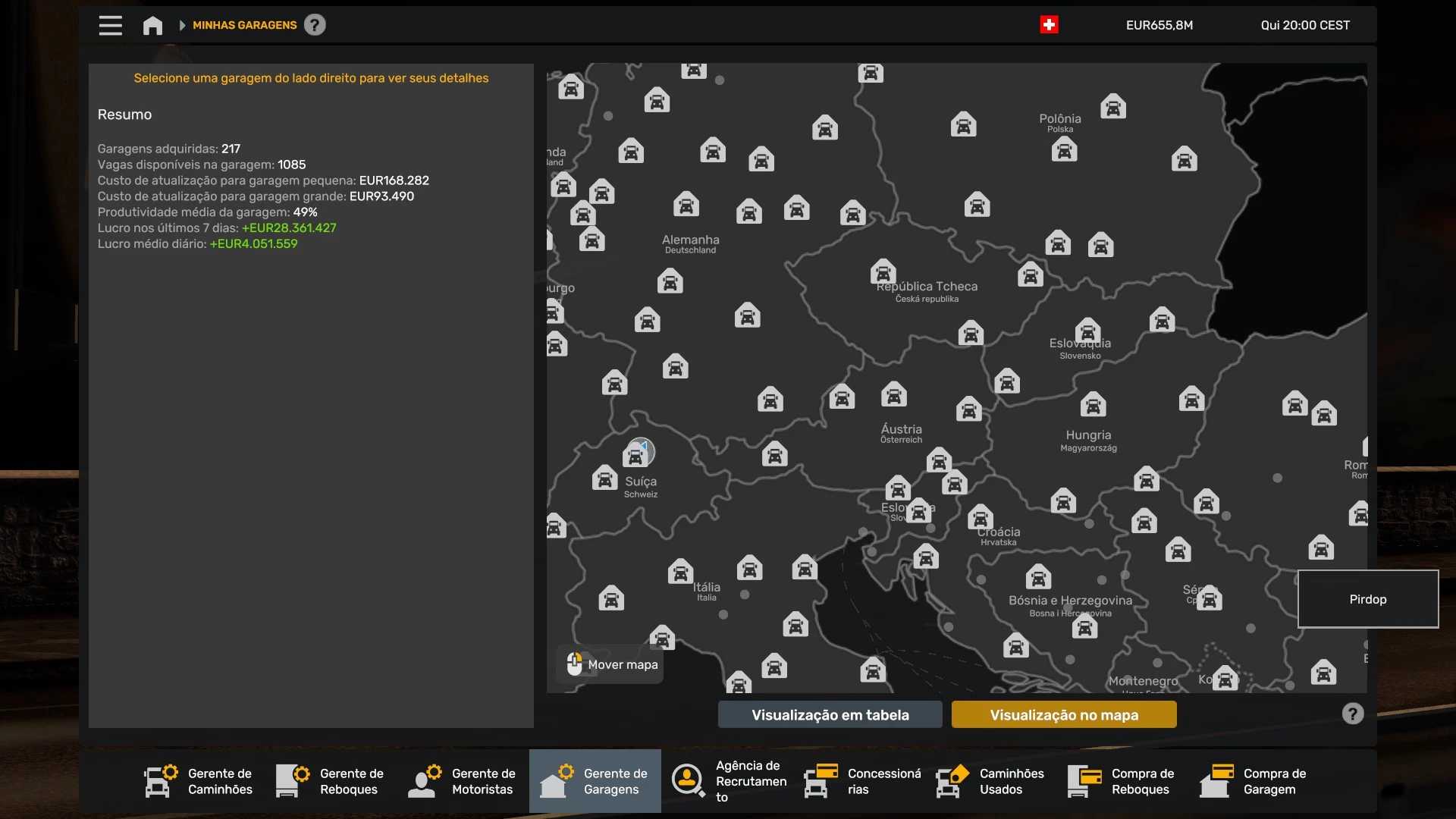Open help icon next to Minhas Garagens
1456x819 pixels.
point(315,25)
